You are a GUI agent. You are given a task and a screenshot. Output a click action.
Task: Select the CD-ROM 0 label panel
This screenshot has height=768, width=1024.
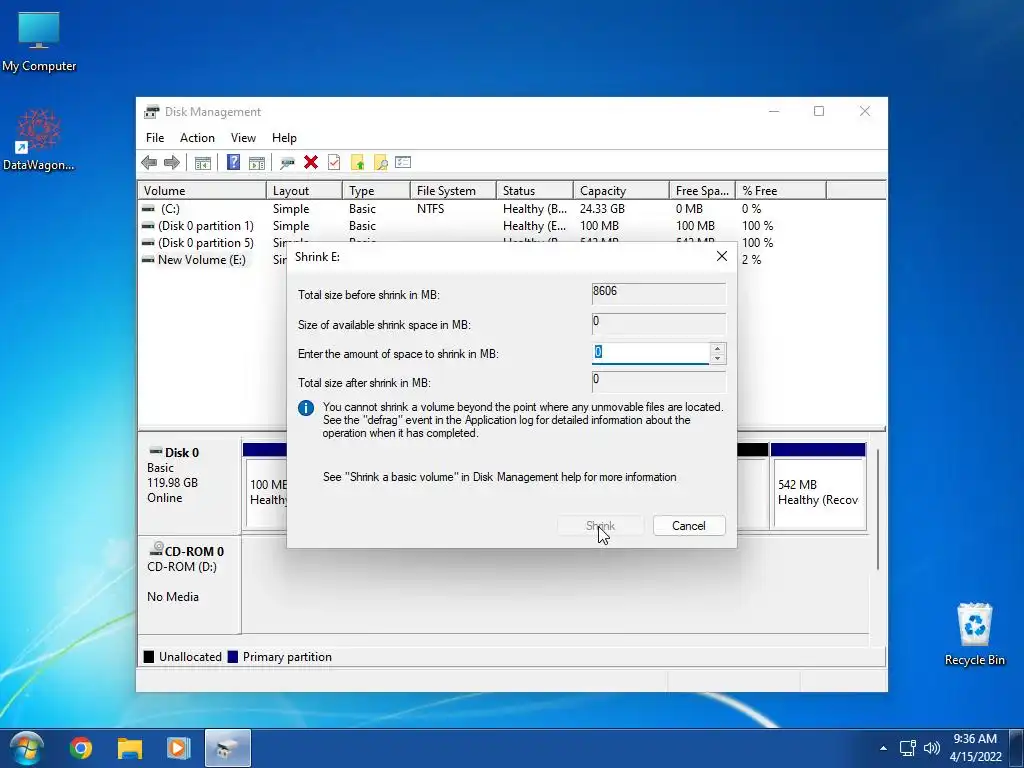[189, 584]
